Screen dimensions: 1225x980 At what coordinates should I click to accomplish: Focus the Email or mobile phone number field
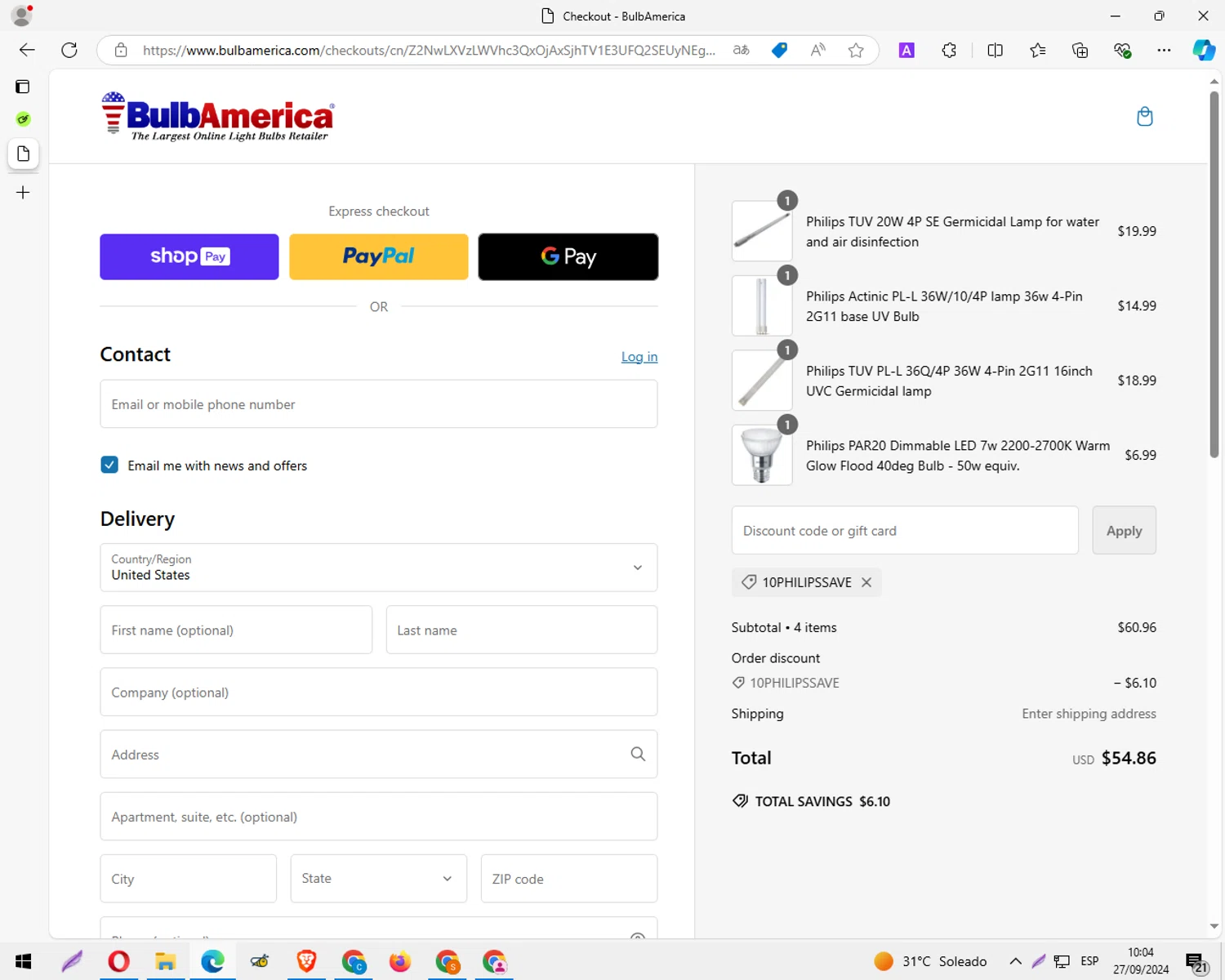tap(379, 403)
